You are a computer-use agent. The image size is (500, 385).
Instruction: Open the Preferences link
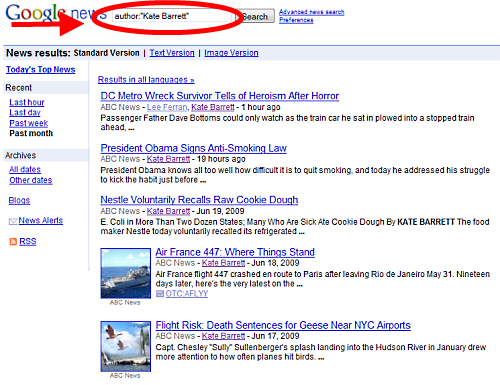click(296, 20)
